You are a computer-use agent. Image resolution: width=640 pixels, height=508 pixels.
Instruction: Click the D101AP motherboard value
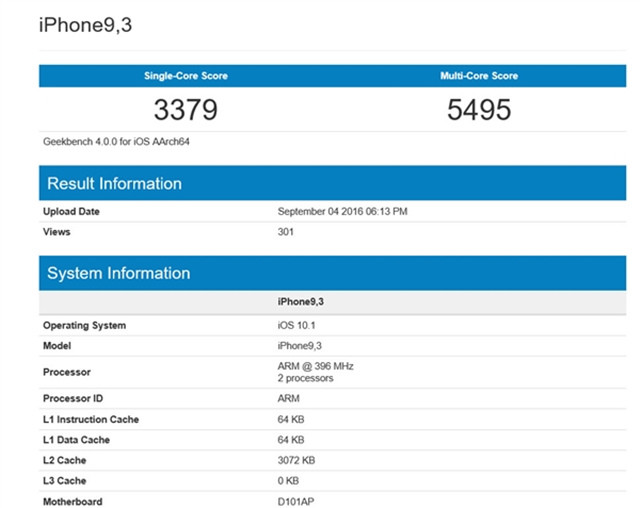296,501
